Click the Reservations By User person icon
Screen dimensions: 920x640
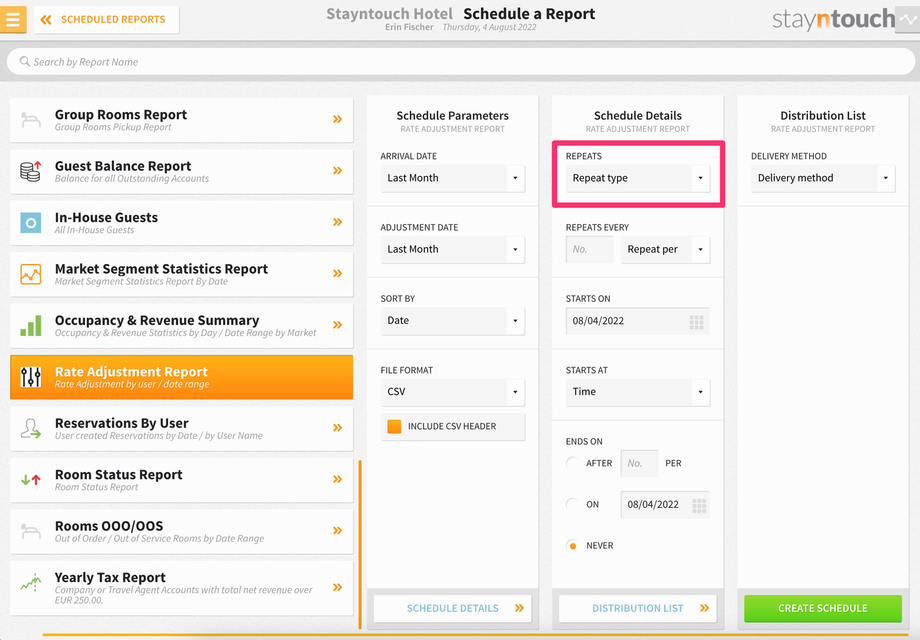(x=31, y=428)
